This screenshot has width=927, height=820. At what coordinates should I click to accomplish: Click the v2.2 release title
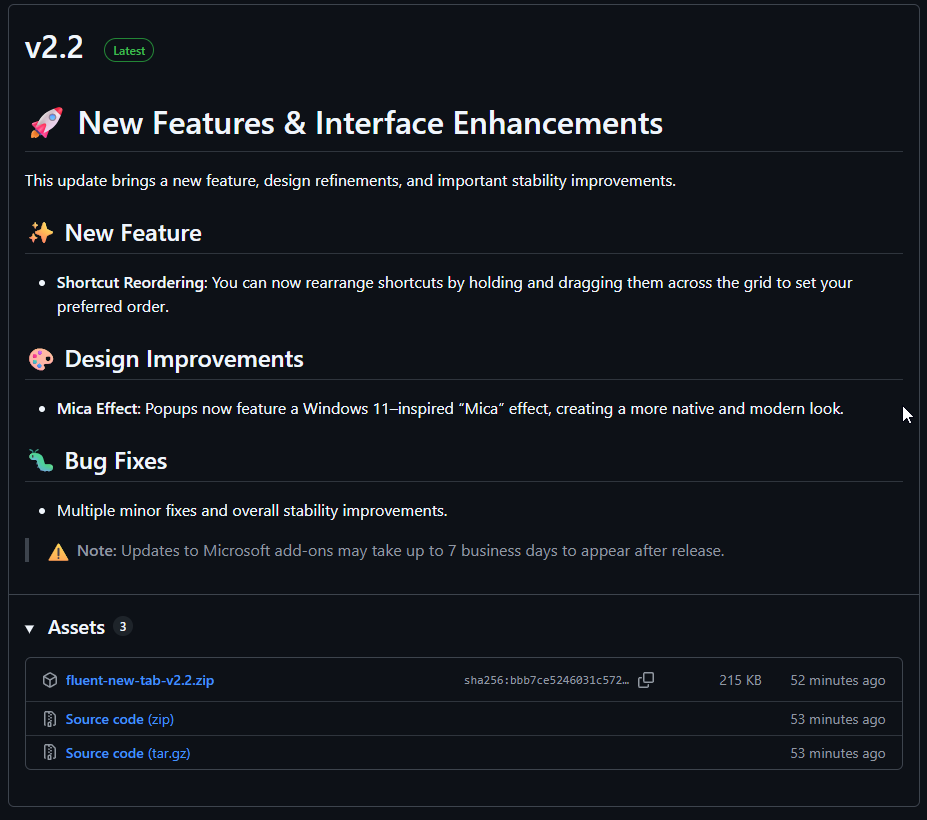(x=54, y=48)
